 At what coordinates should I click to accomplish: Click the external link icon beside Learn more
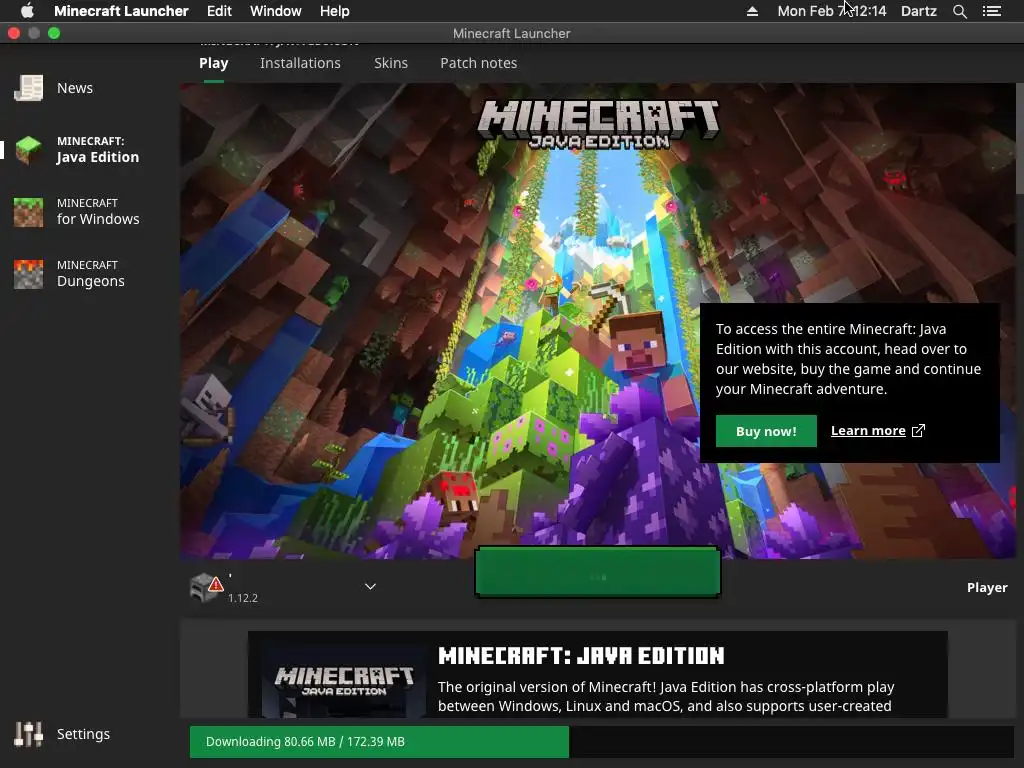[918, 431]
